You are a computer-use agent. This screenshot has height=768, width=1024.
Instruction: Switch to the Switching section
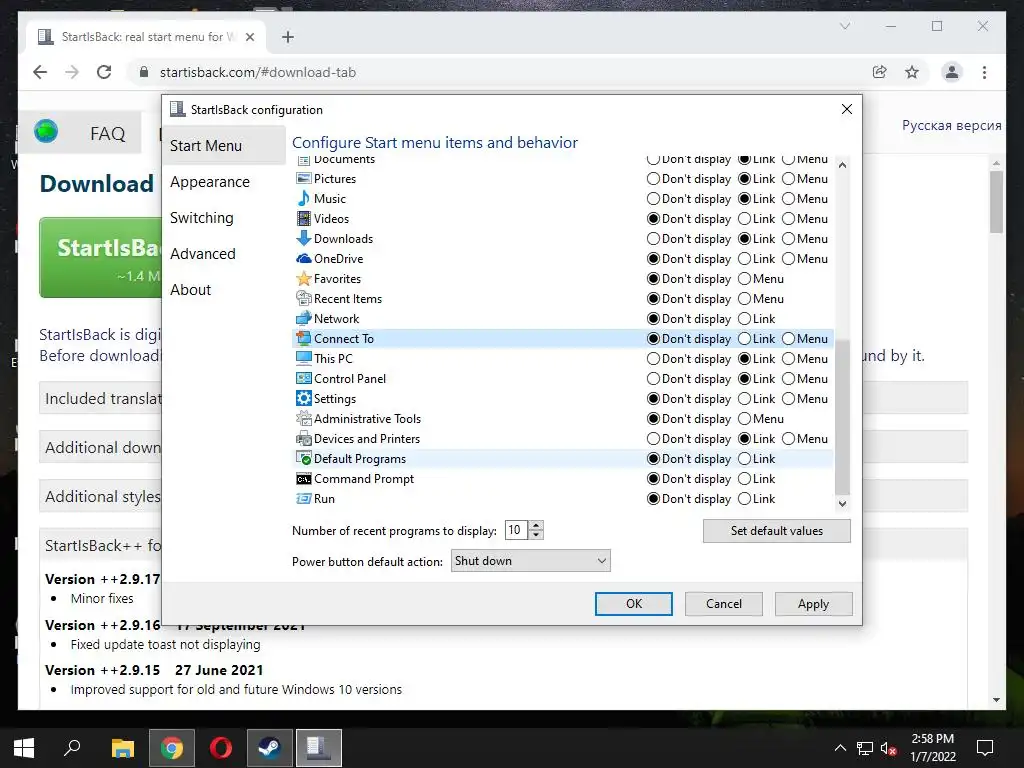201,217
